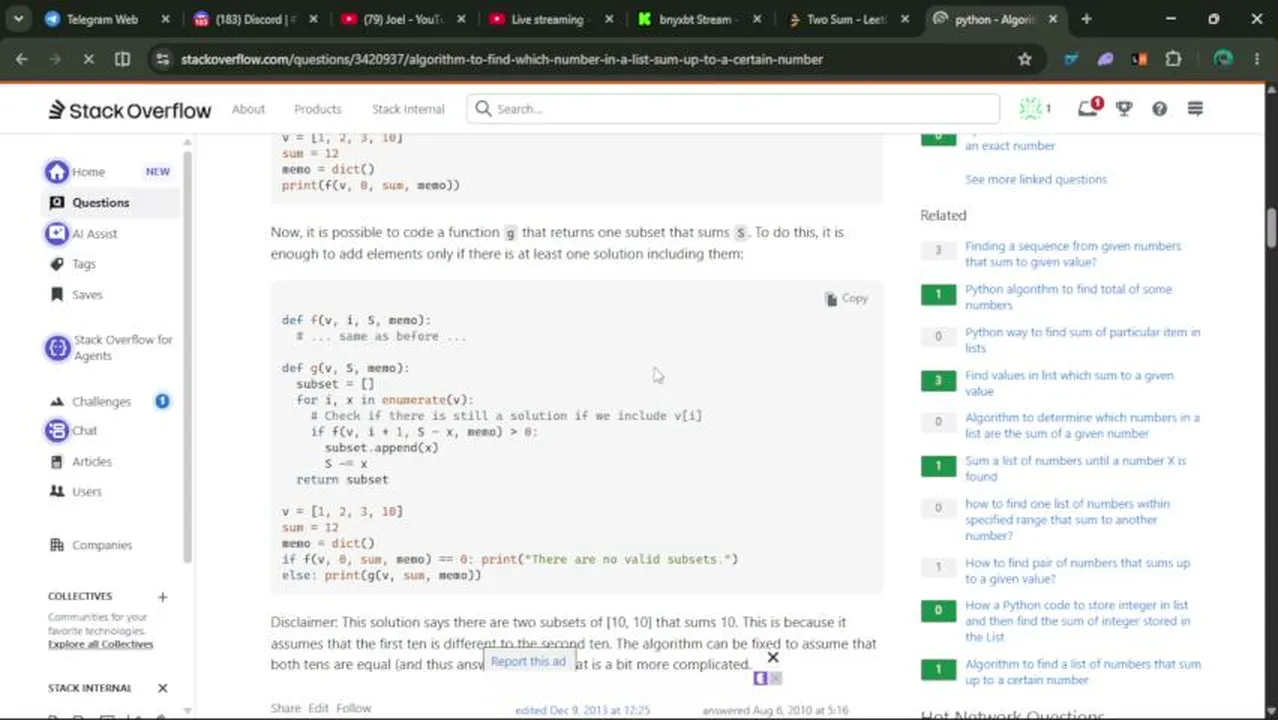This screenshot has height=720, width=1278.
Task: Click Share under the answer
Action: (x=285, y=708)
